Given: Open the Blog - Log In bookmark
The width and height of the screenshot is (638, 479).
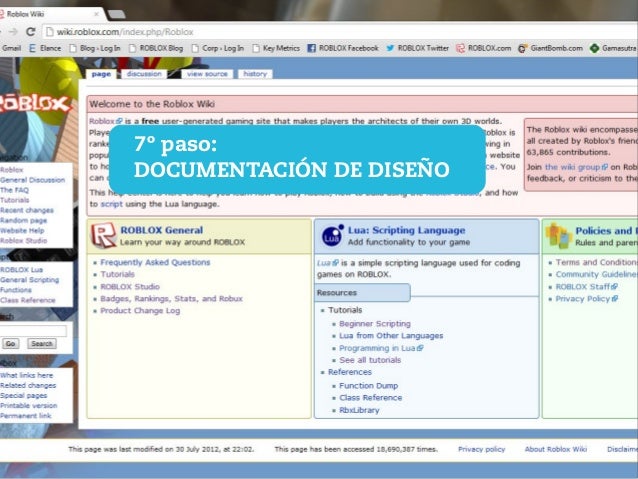Looking at the screenshot, I should (95, 48).
